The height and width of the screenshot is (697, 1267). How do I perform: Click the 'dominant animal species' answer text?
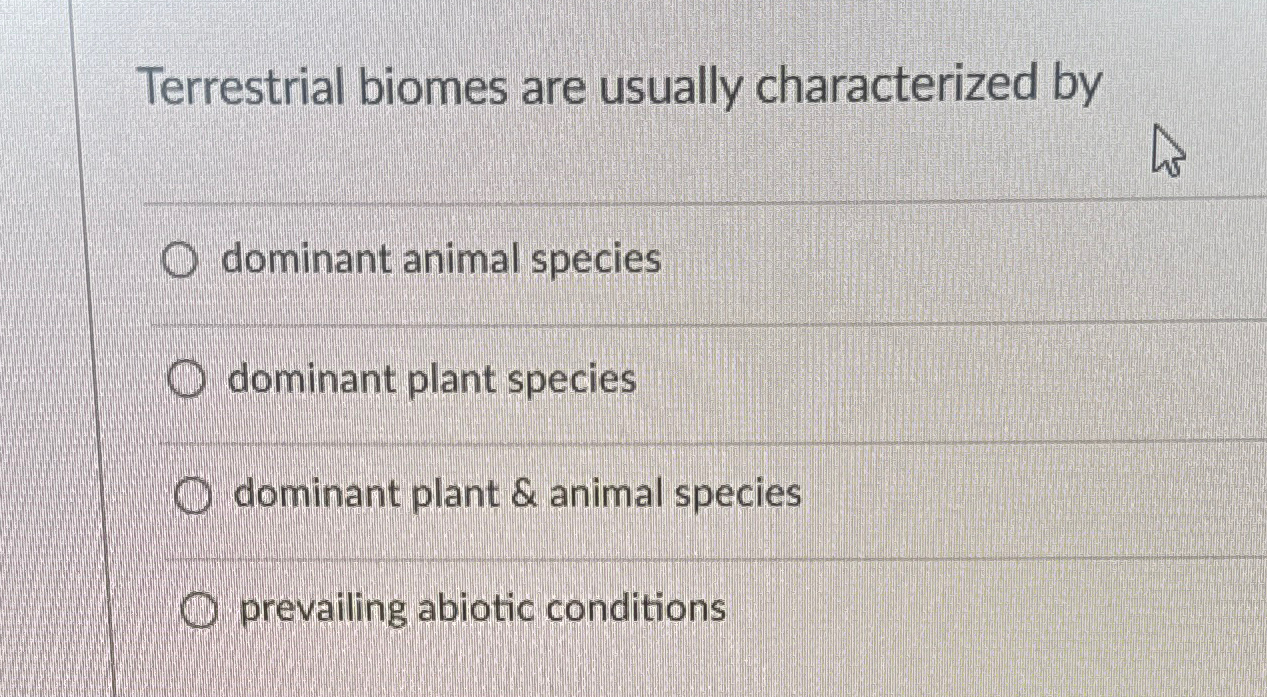click(x=440, y=260)
